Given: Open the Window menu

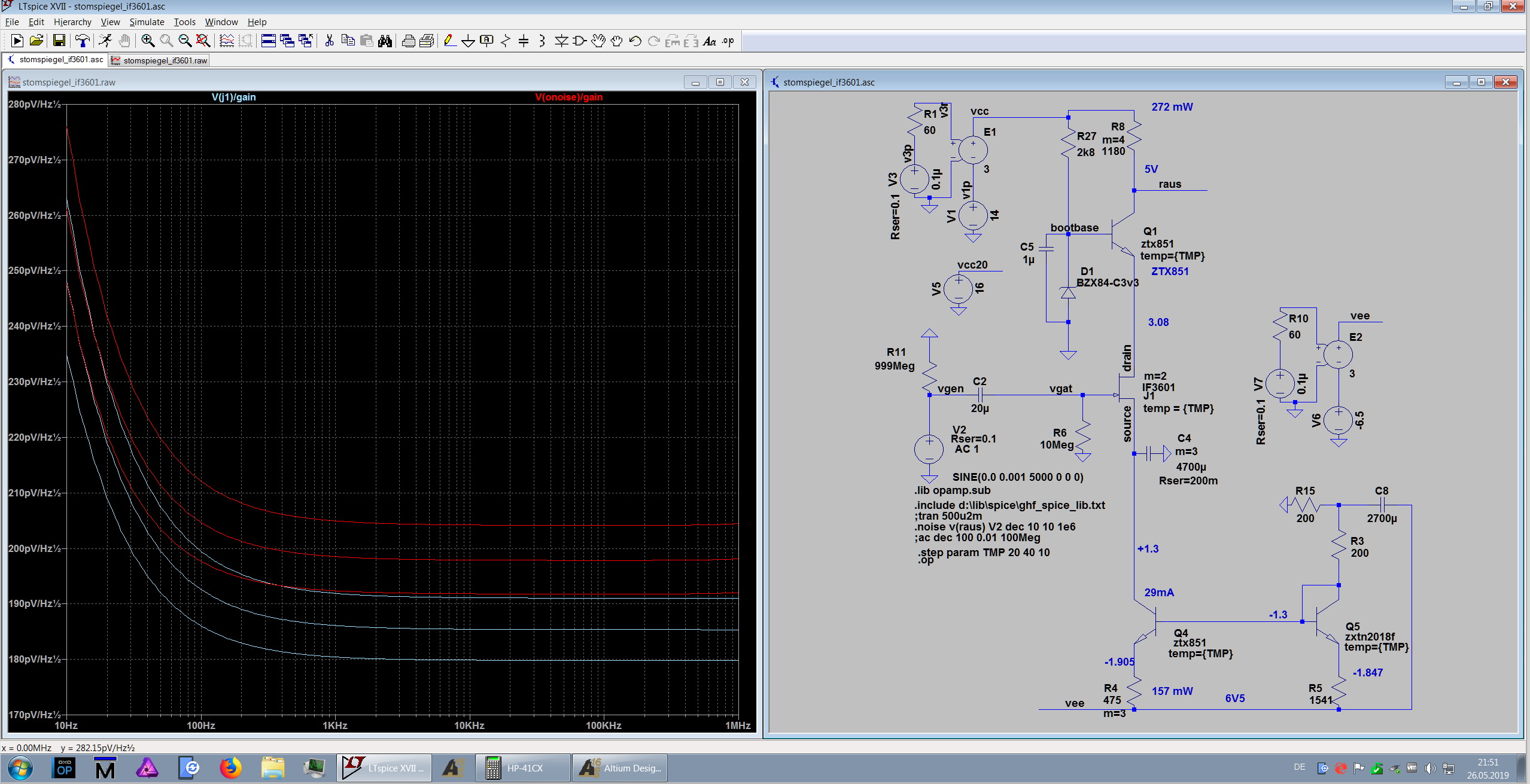Looking at the screenshot, I should click(221, 22).
